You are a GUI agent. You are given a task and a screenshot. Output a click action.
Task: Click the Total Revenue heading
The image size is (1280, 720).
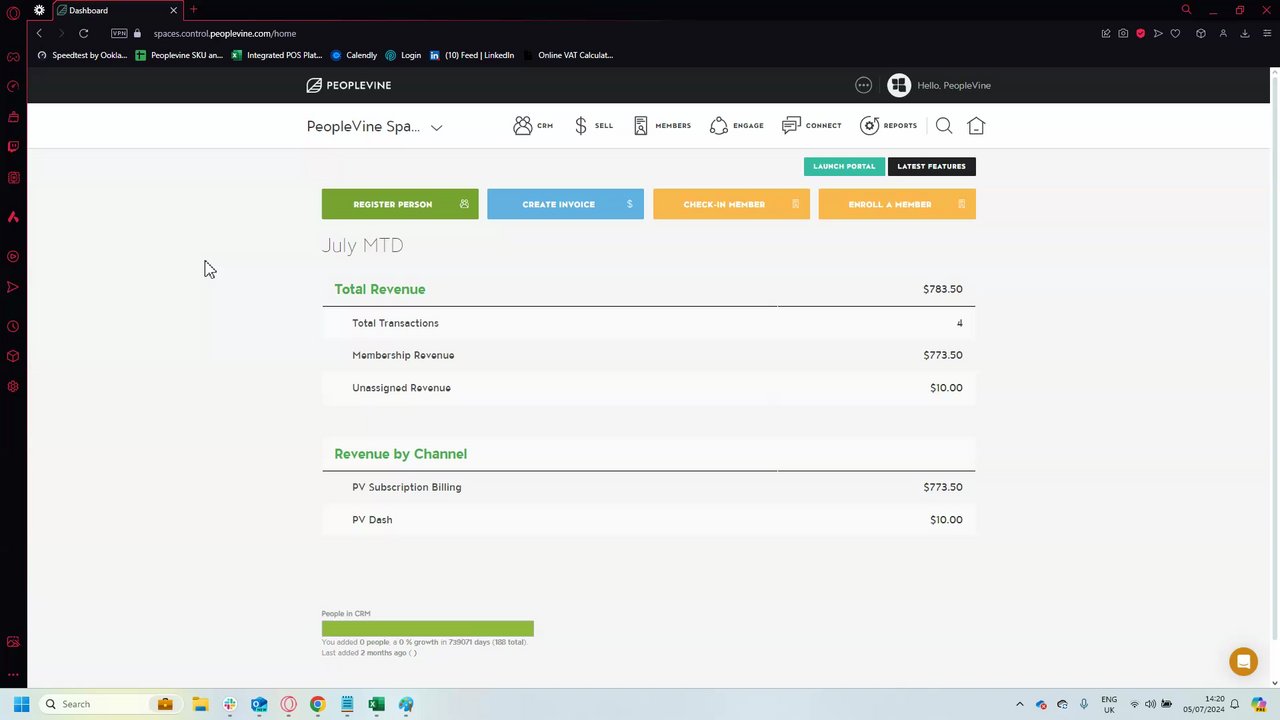380,289
